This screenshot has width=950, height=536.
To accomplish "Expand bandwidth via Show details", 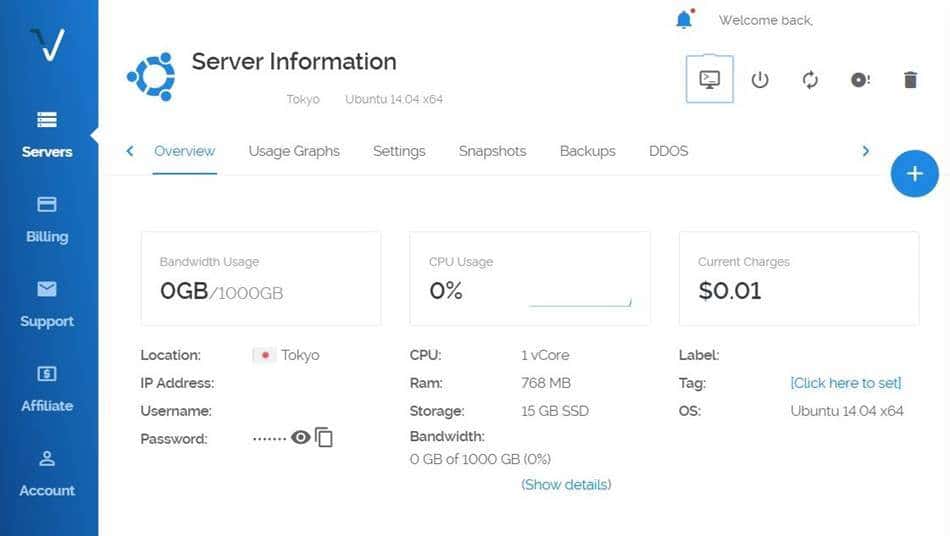I will pos(566,485).
